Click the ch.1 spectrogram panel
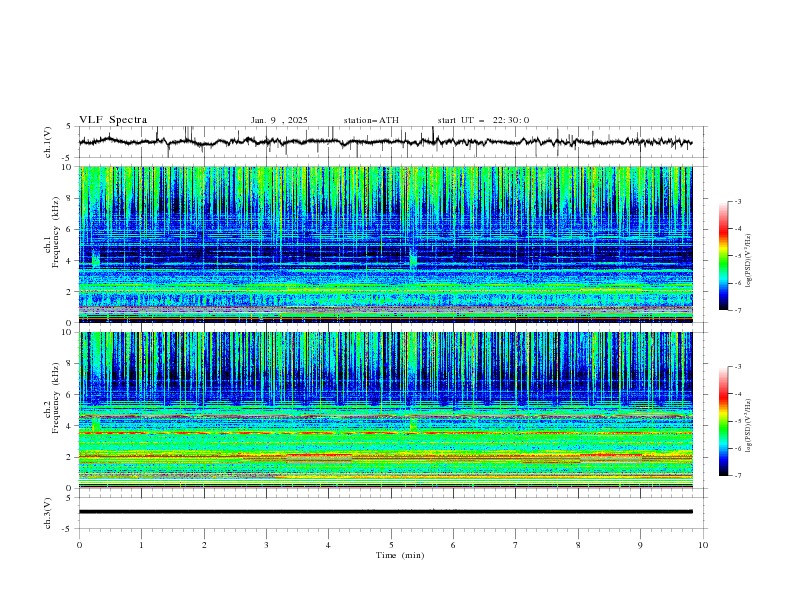Image resolution: width=792 pixels, height=612 pixels. [385, 244]
